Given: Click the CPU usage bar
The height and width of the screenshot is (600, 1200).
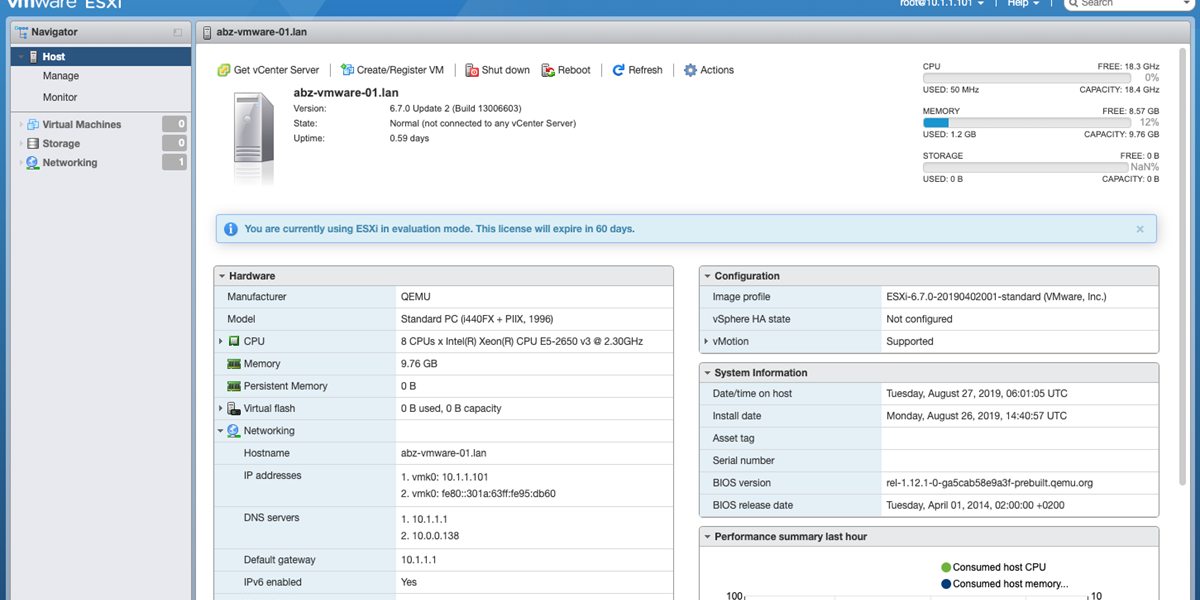Looking at the screenshot, I should click(1028, 77).
